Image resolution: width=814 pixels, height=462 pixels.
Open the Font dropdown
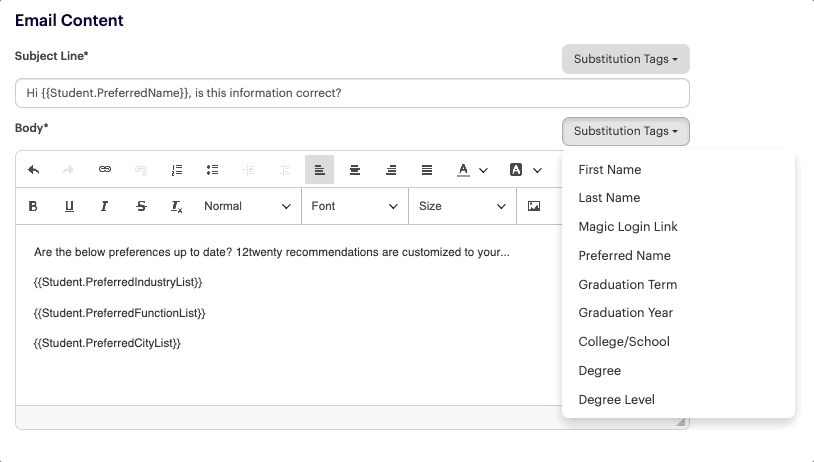point(355,206)
